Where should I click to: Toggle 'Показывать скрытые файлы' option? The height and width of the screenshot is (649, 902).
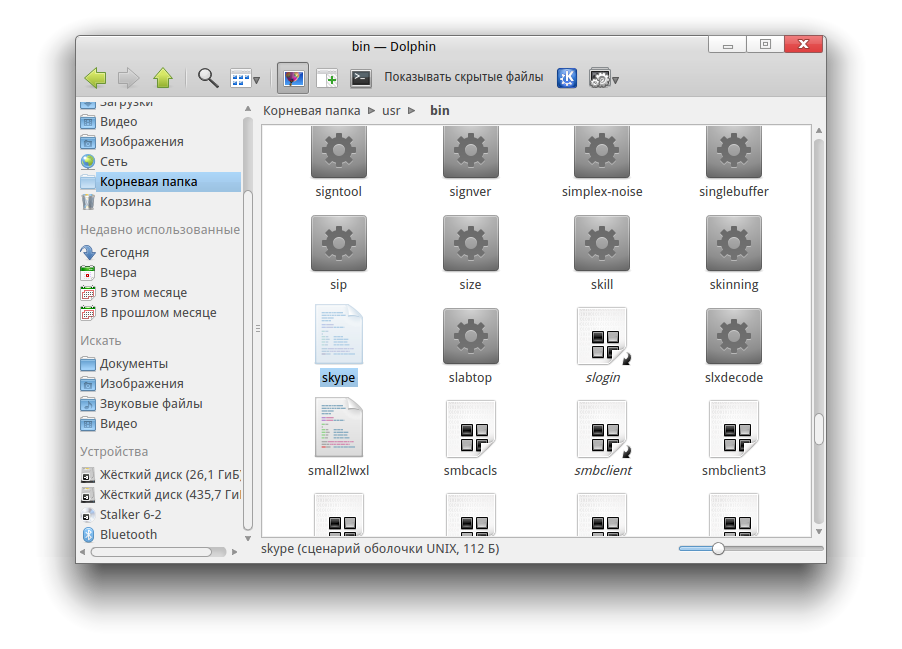[x=463, y=77]
